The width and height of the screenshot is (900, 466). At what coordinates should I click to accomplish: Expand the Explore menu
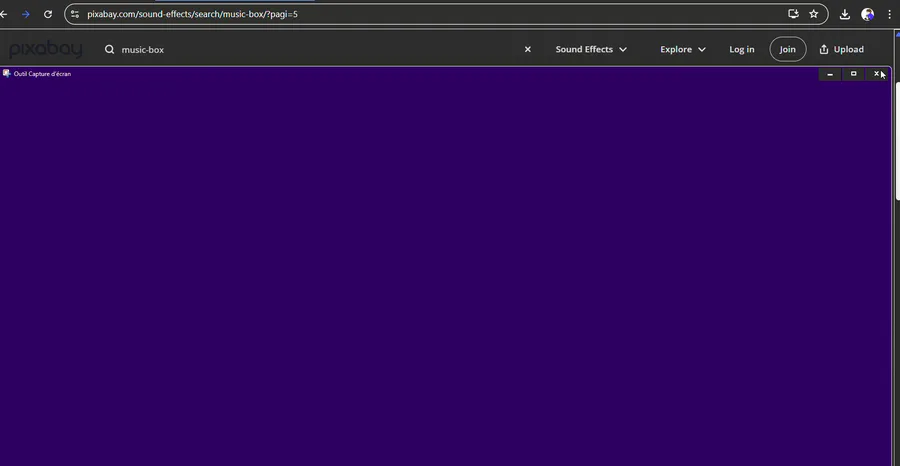683,49
